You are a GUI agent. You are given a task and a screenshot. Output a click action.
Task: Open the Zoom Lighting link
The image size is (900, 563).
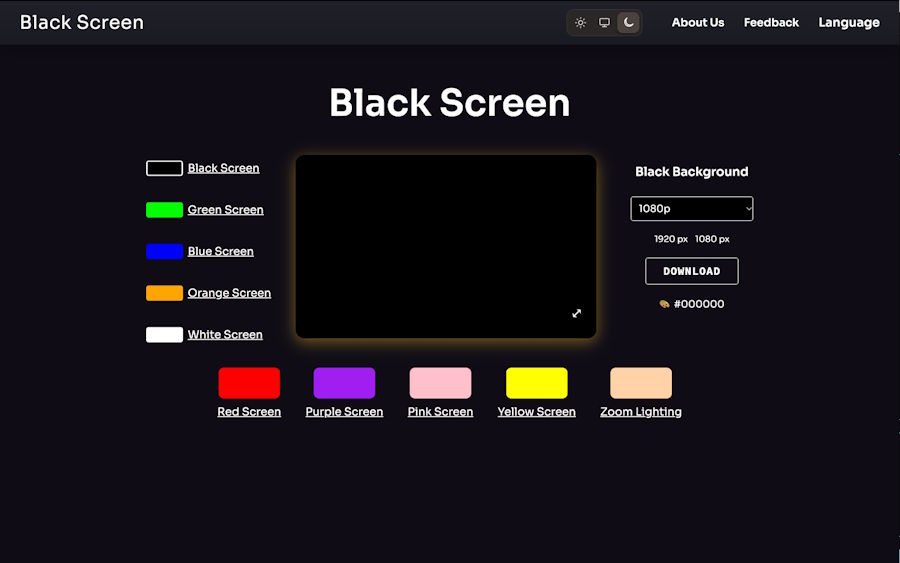(x=641, y=412)
